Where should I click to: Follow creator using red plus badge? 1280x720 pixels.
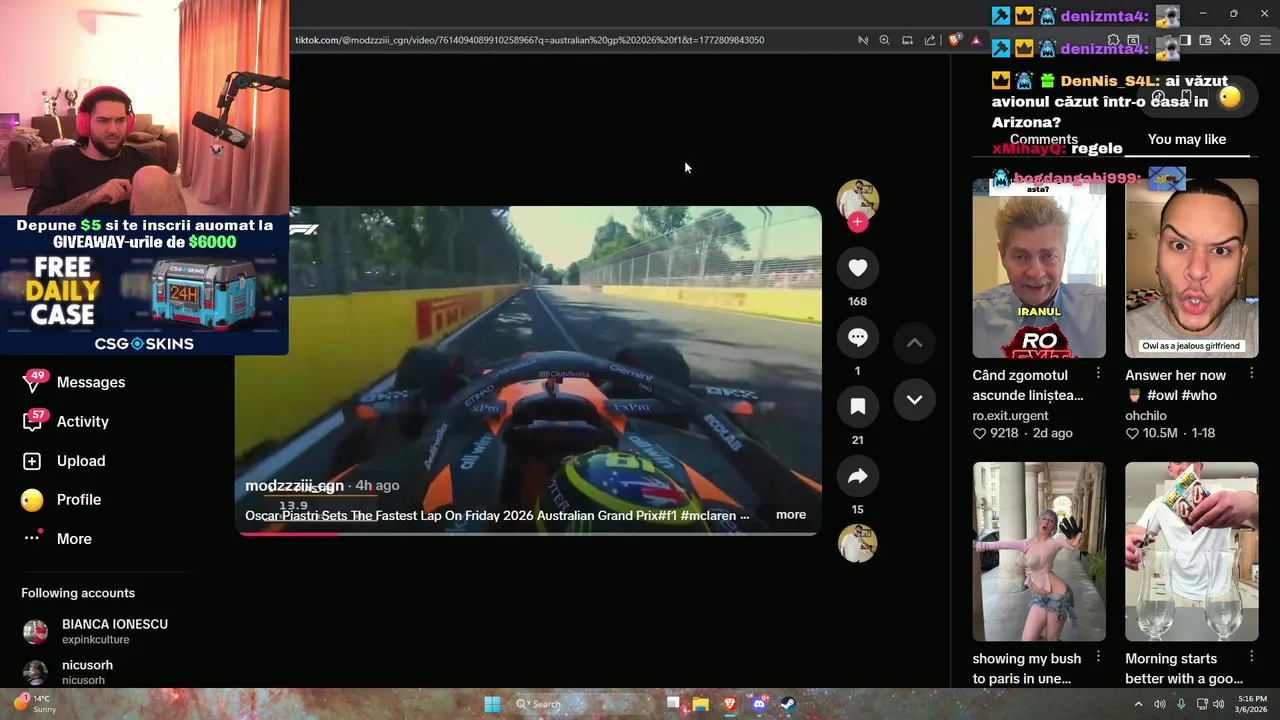[857, 222]
